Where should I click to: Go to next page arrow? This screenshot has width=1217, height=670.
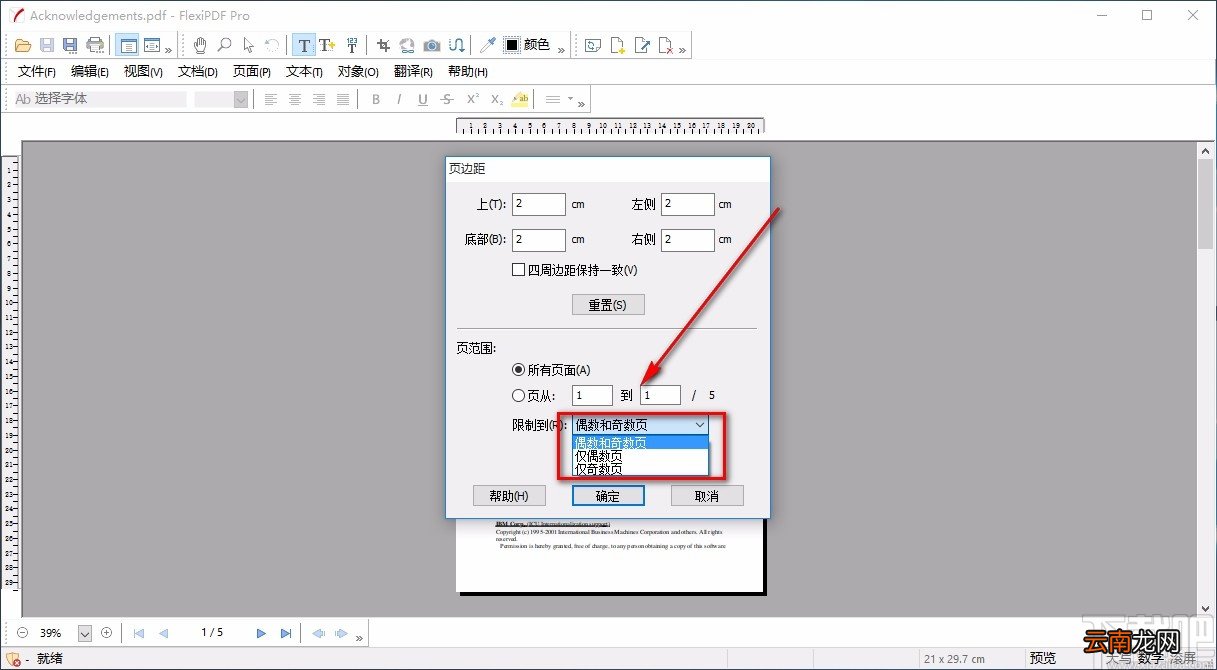[x=261, y=633]
